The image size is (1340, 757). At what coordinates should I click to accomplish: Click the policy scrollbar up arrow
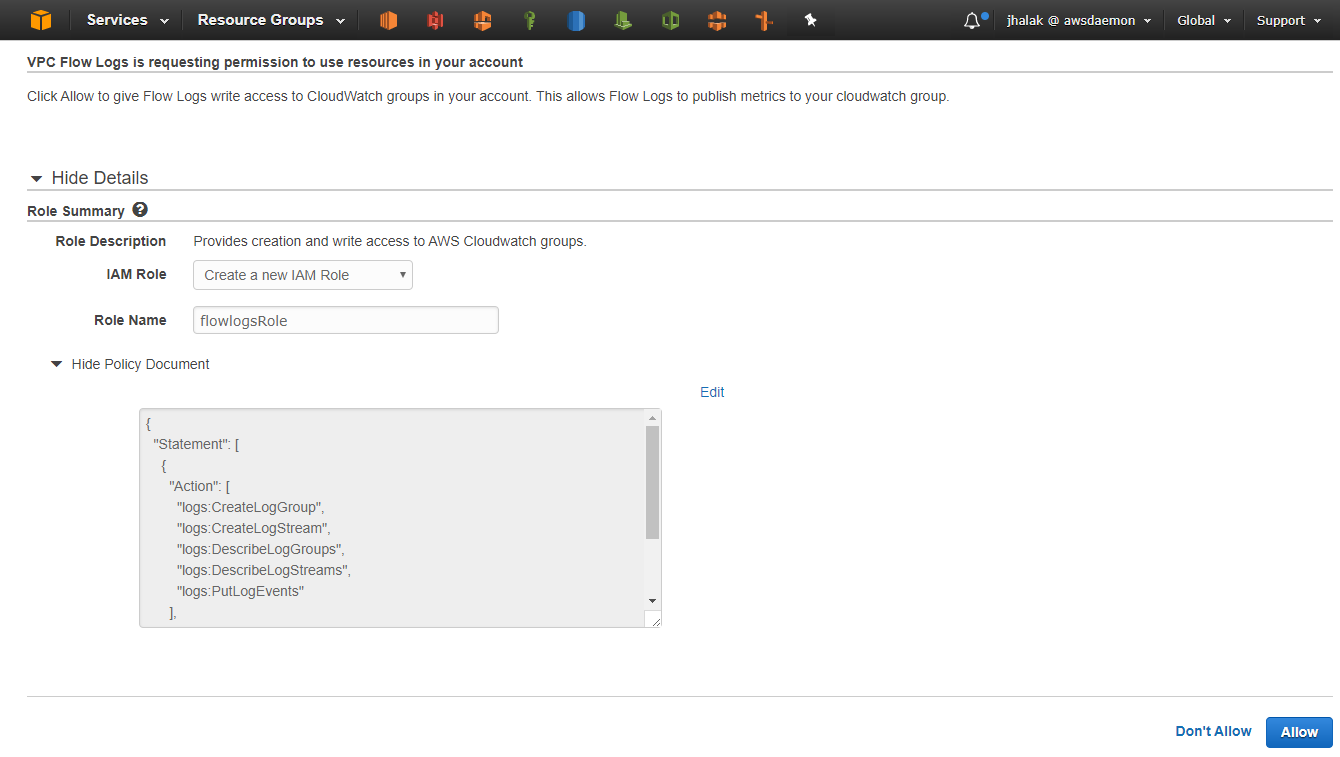[x=653, y=417]
